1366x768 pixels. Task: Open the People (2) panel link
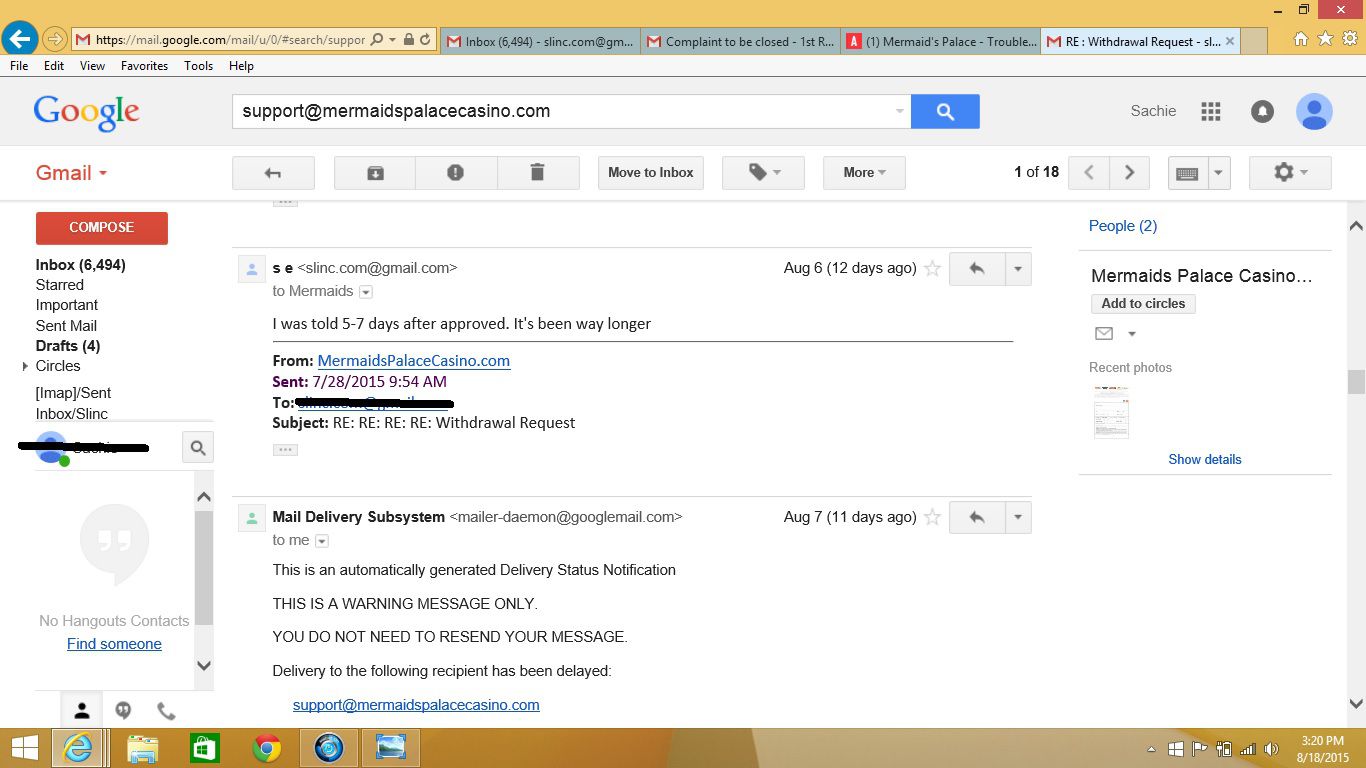[x=1123, y=226]
